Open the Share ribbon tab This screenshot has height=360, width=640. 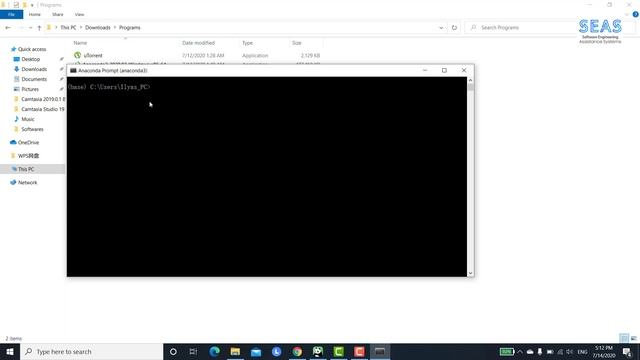click(58, 14)
